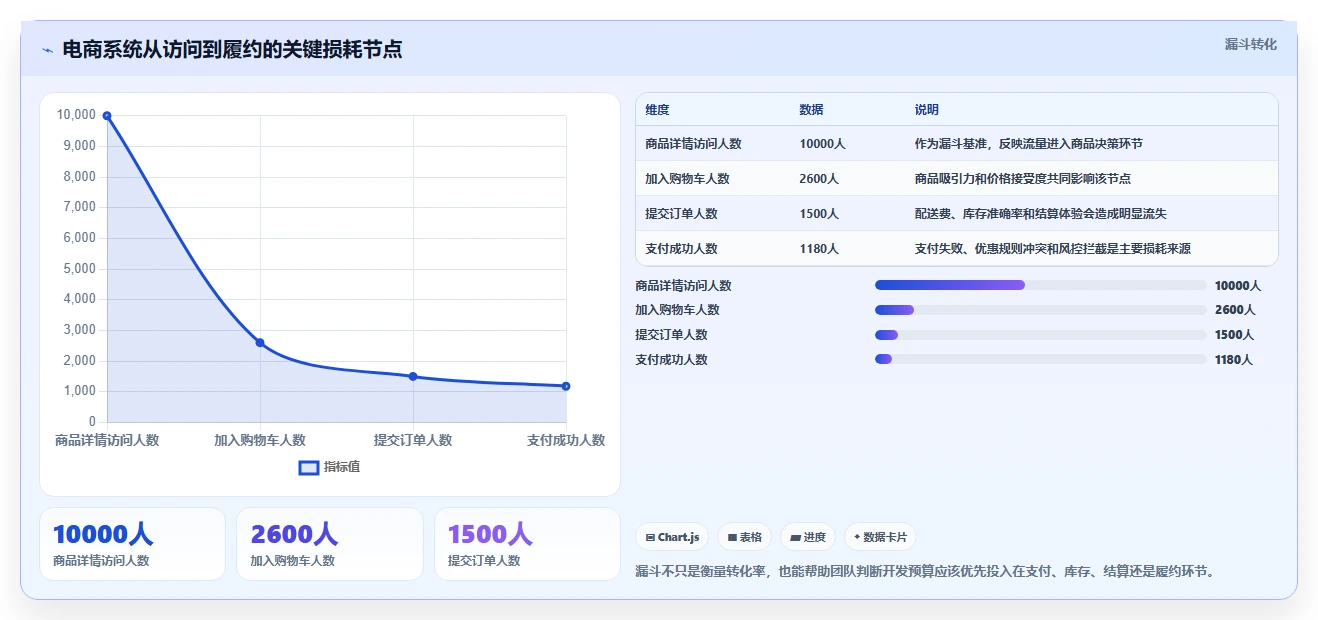Click the description 商品吸引力和价格接受度共同影响该节点
The height and width of the screenshot is (620, 1318).
coord(1022,179)
